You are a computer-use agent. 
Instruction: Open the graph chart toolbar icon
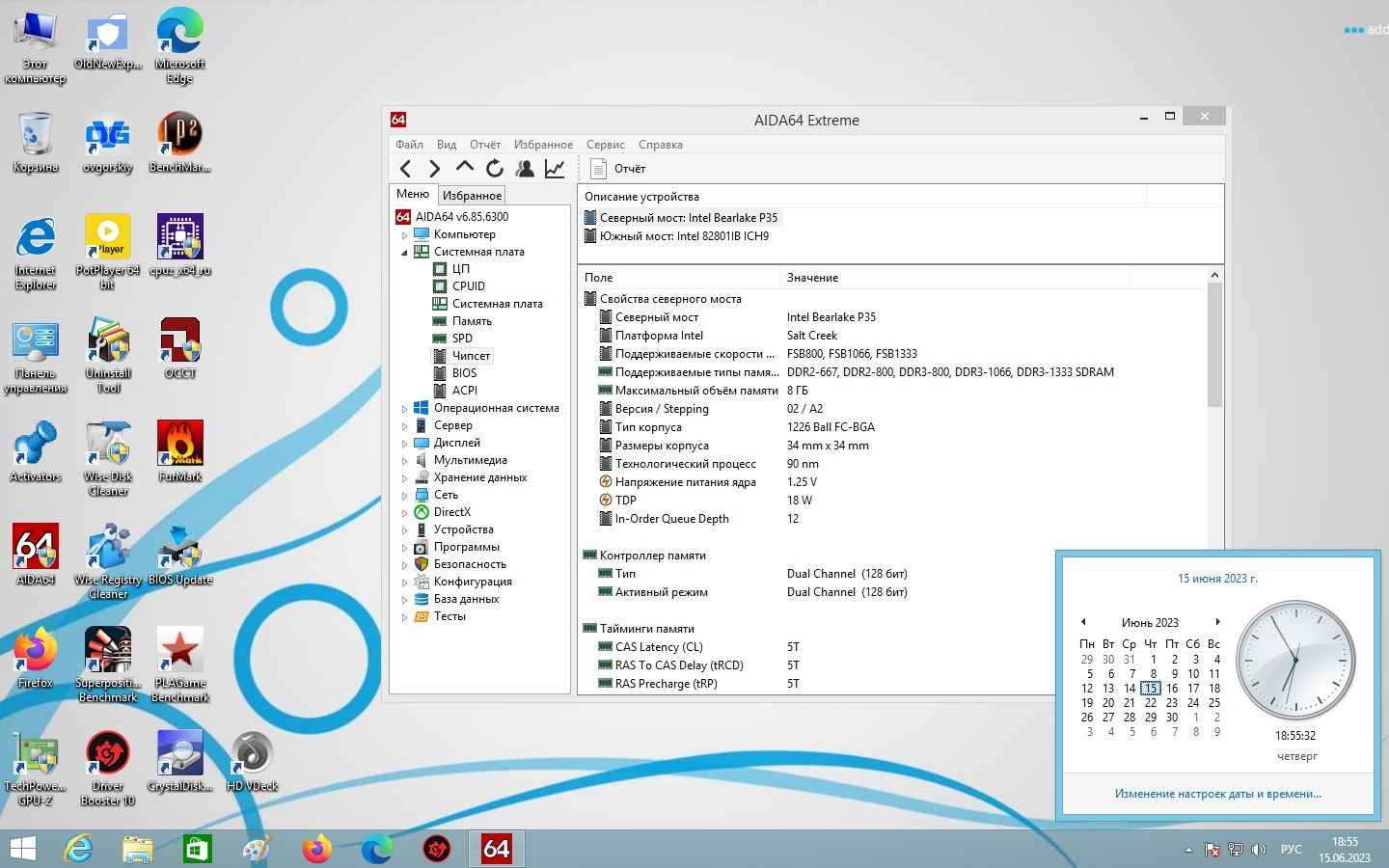tap(555, 169)
